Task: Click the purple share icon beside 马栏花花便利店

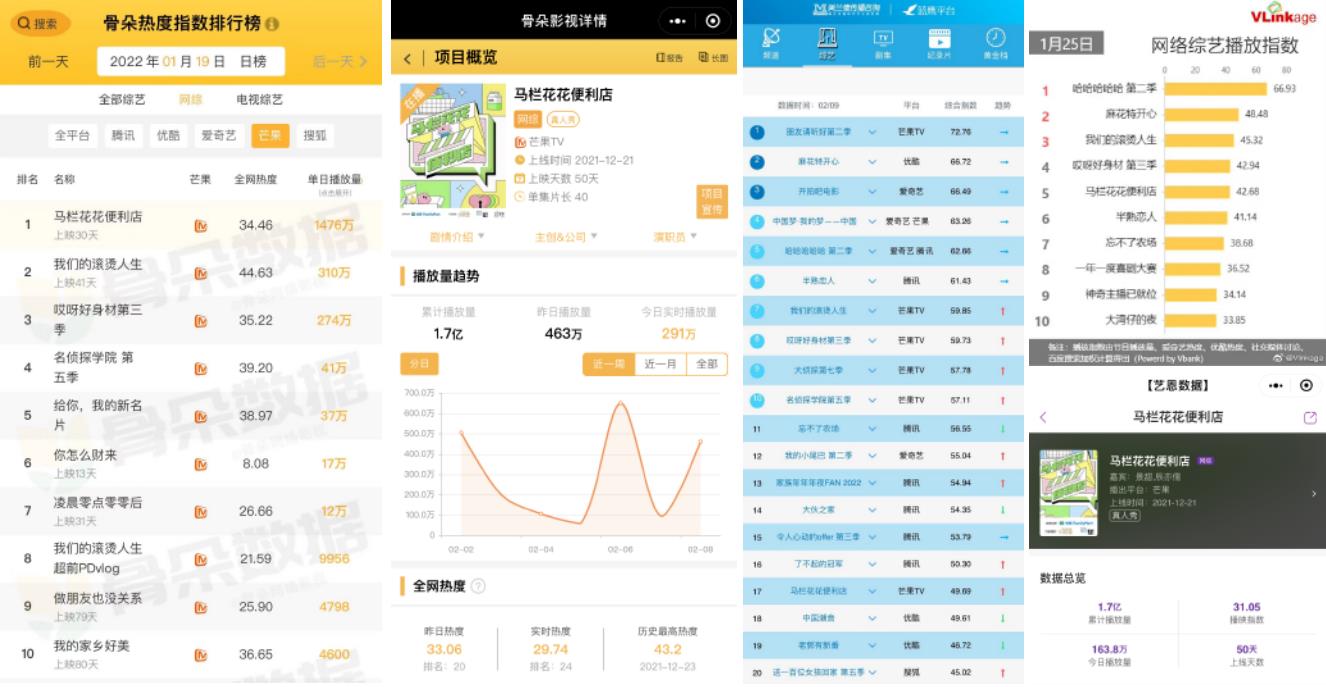Action: pyautogui.click(x=1310, y=417)
